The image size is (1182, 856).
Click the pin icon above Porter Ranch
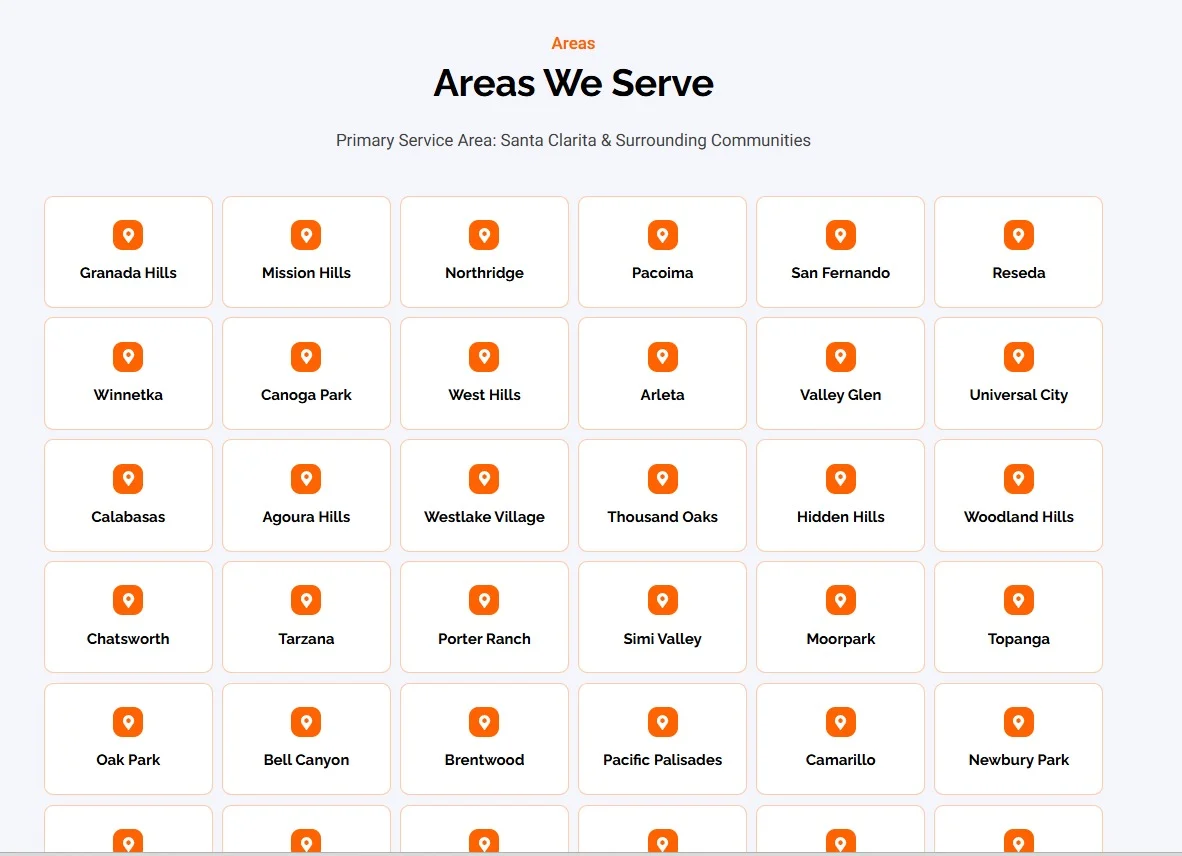tap(484, 600)
